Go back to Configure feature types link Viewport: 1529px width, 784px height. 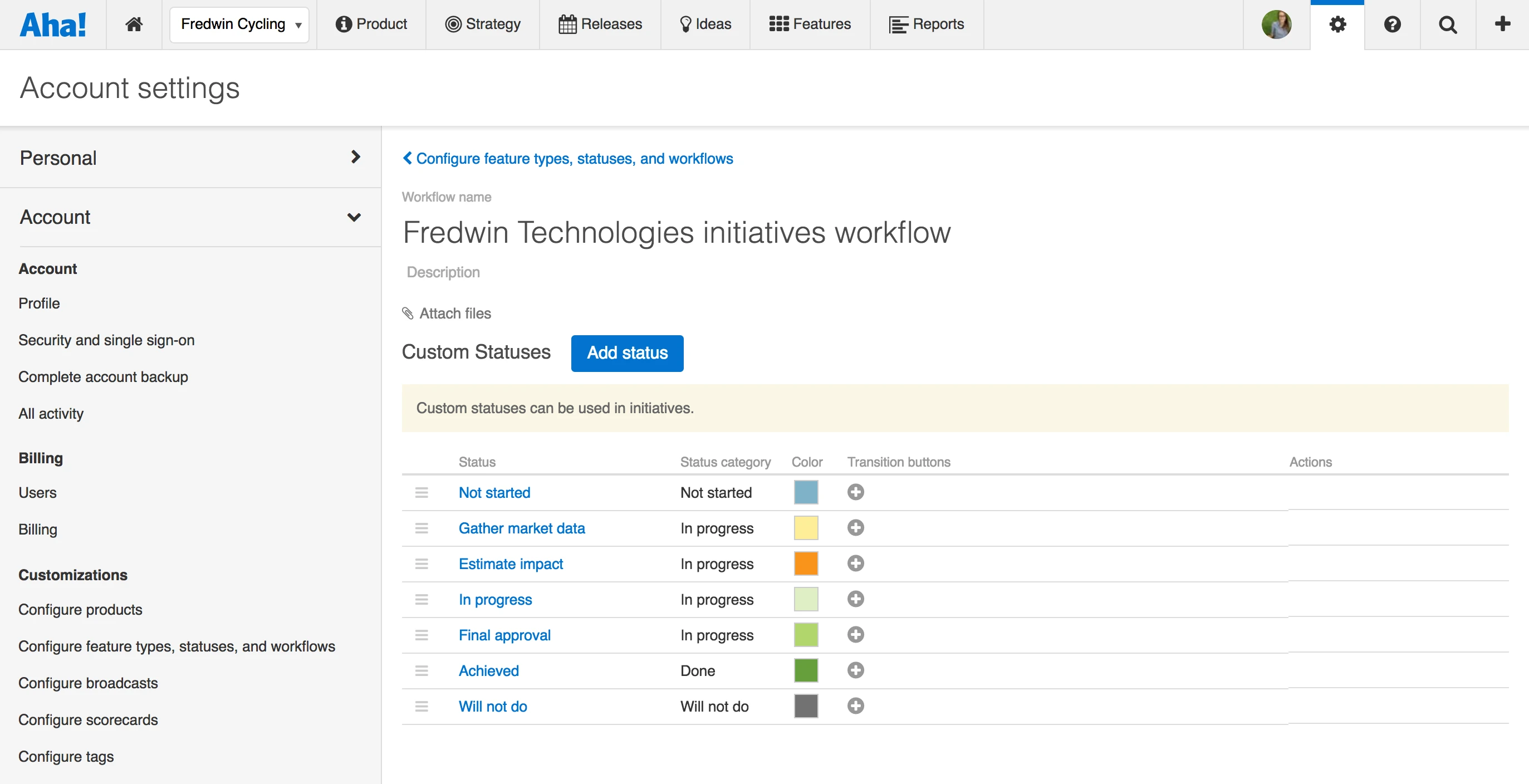(x=567, y=159)
